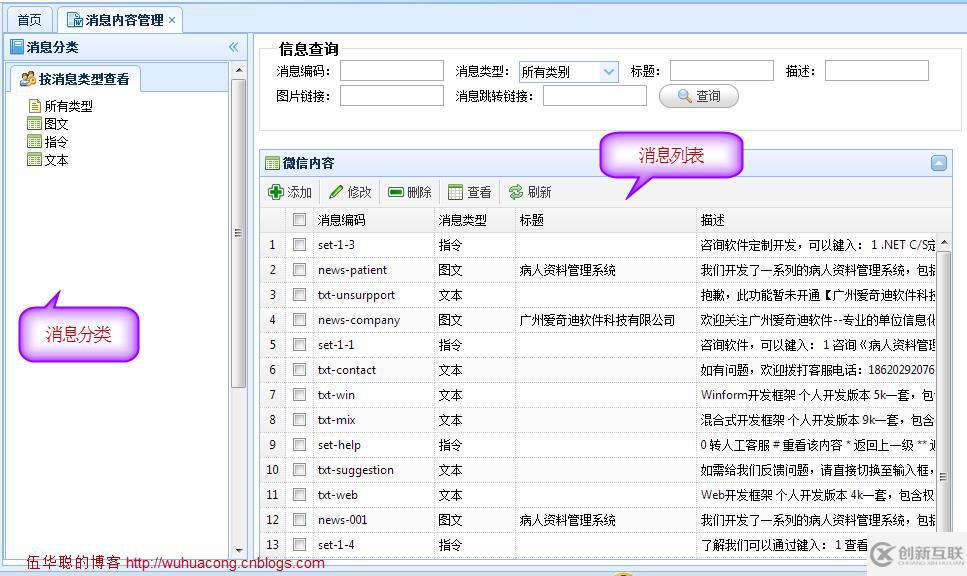Click the document icon beside 所有类型
967x576 pixels.
click(x=35, y=106)
